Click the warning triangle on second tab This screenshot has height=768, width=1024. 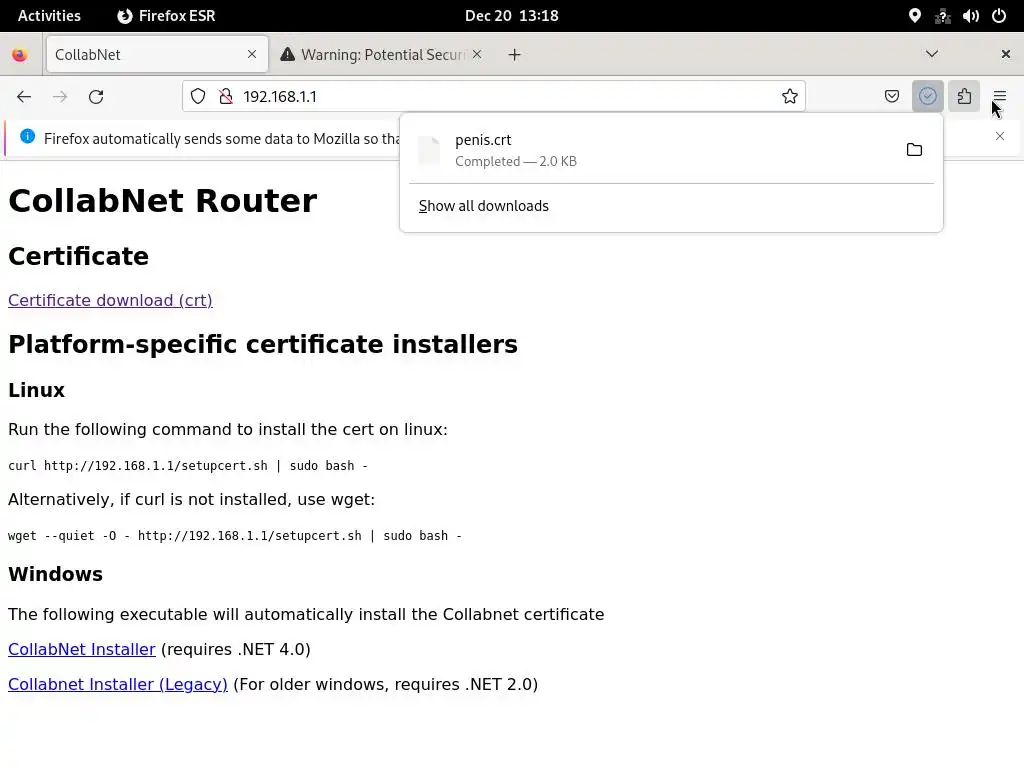[x=287, y=54]
